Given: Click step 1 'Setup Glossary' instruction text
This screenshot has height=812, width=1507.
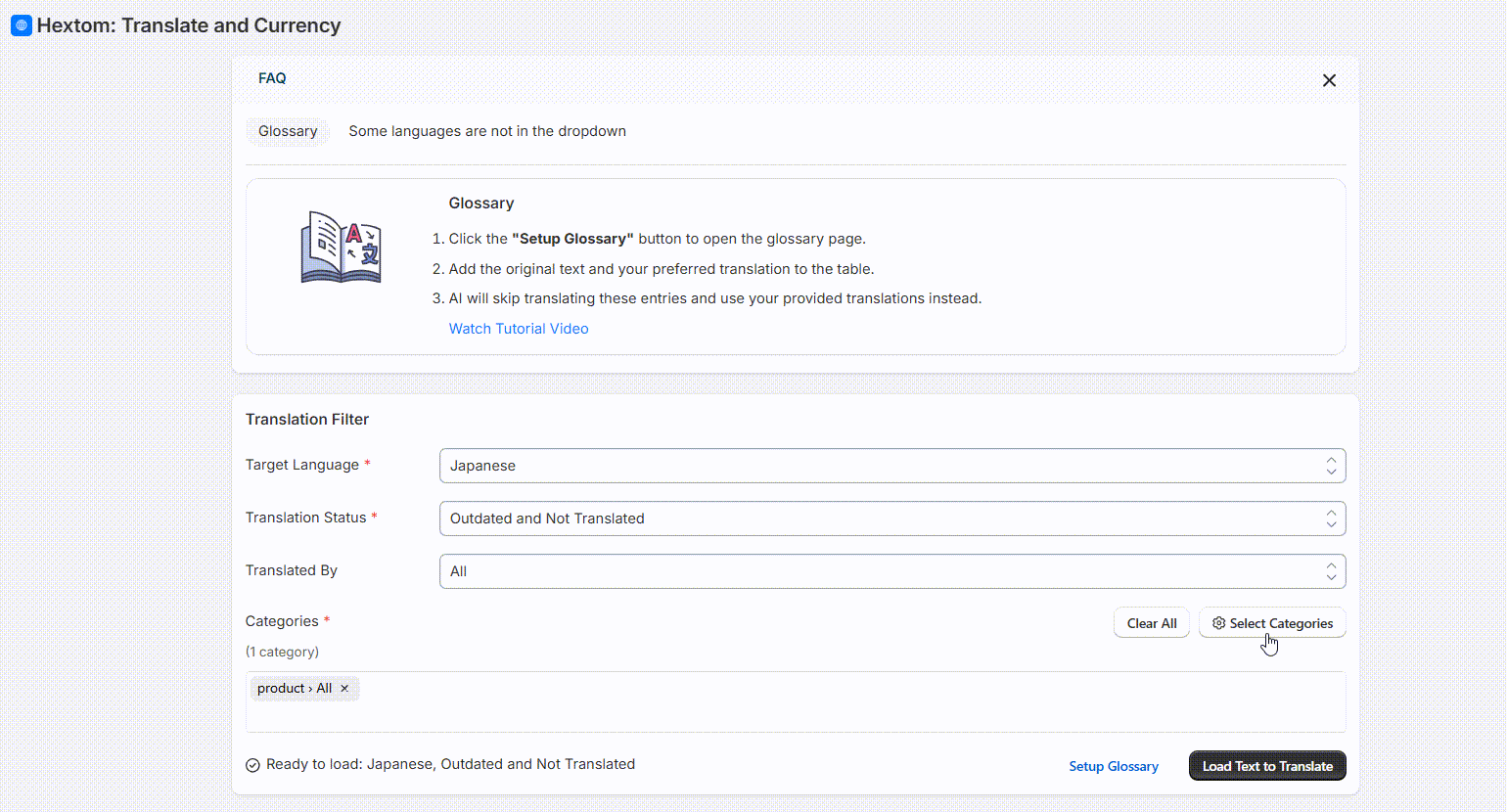Looking at the screenshot, I should [x=658, y=239].
